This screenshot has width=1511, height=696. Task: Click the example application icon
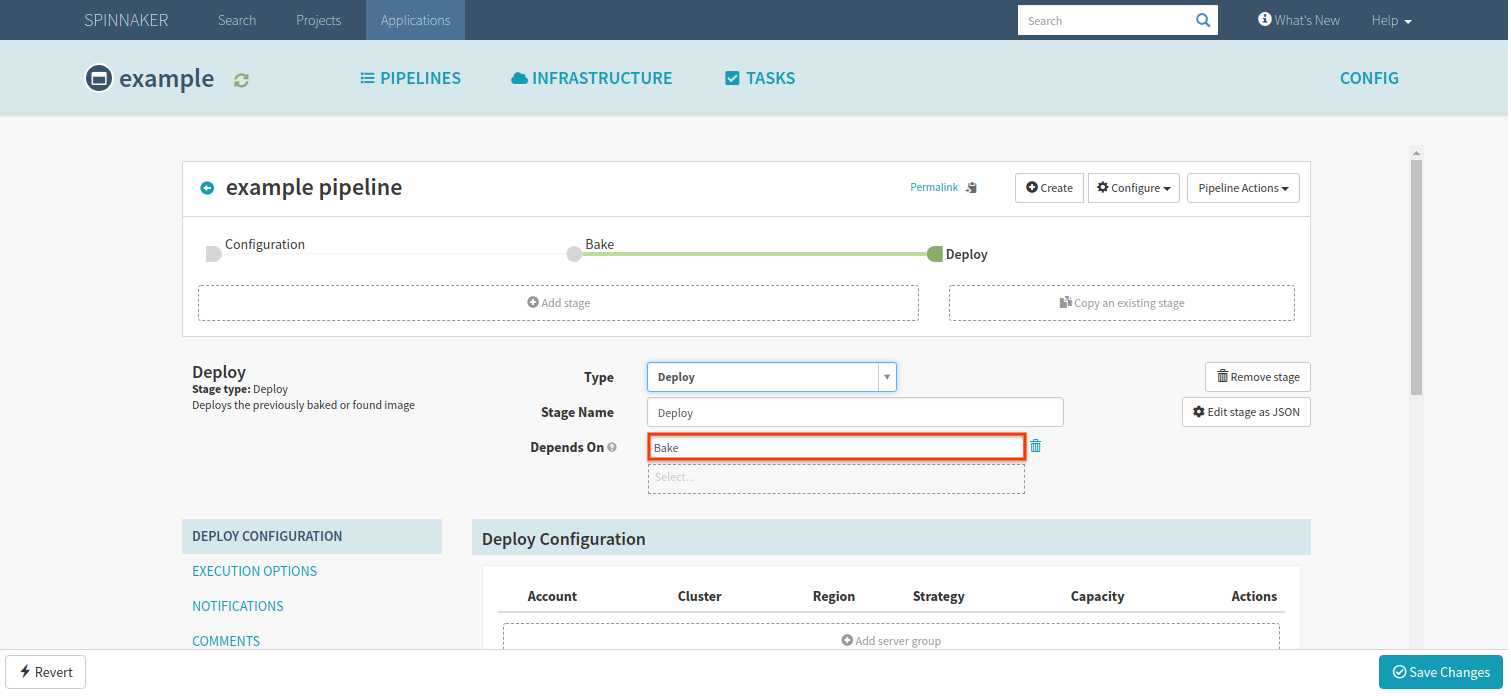coord(98,78)
